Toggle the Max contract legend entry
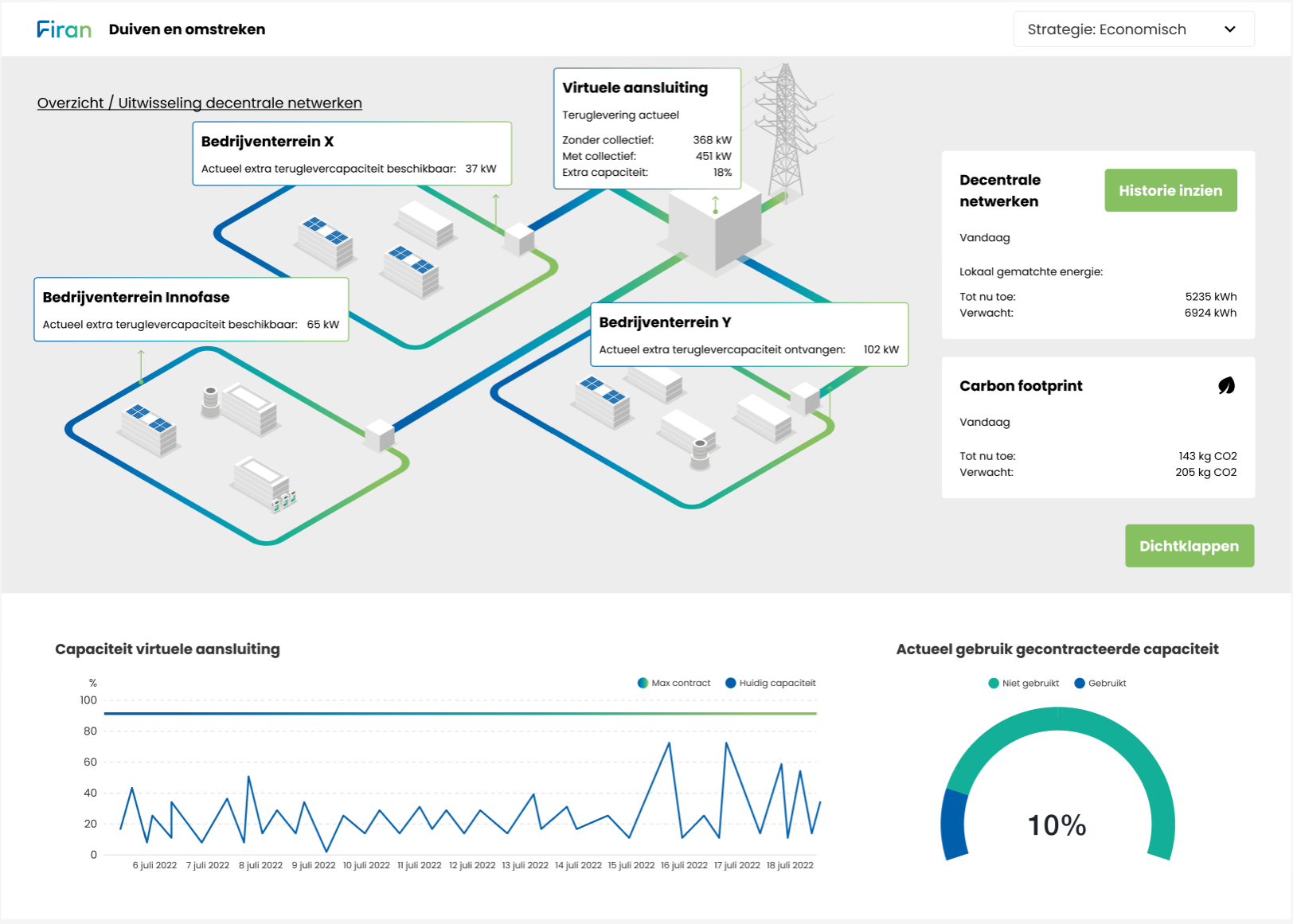This screenshot has width=1293, height=924. click(675, 683)
